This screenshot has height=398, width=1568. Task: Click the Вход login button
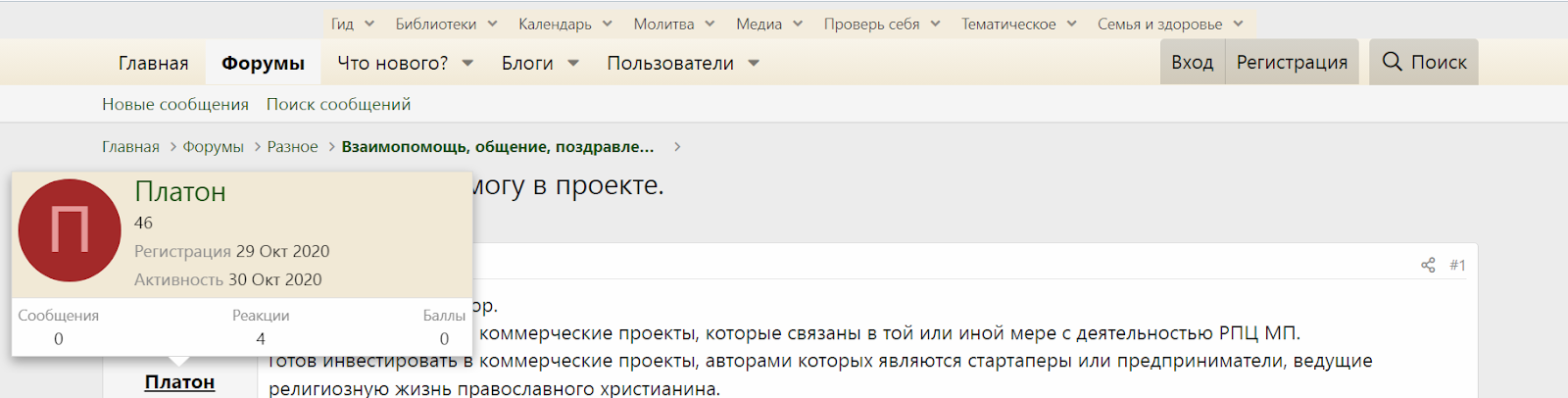tap(1192, 62)
